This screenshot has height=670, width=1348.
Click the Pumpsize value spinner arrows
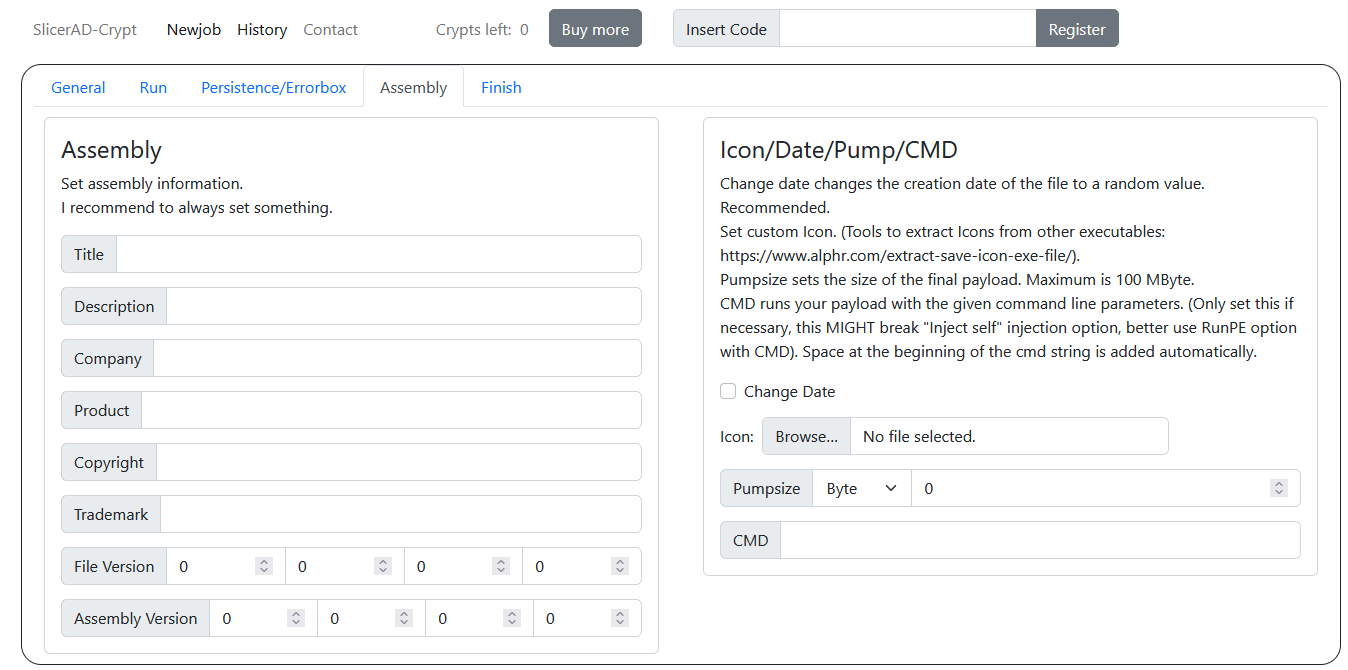[1278, 488]
